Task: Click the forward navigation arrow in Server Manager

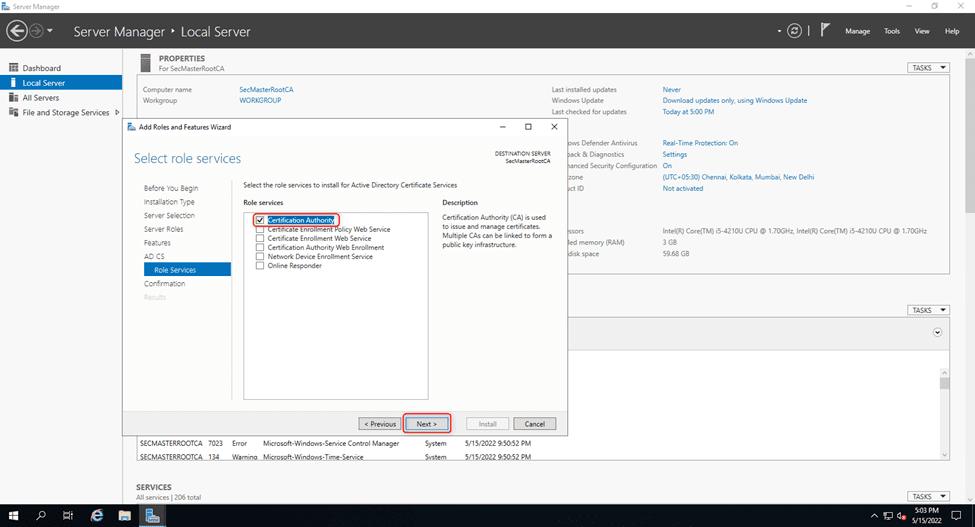Action: [x=36, y=30]
